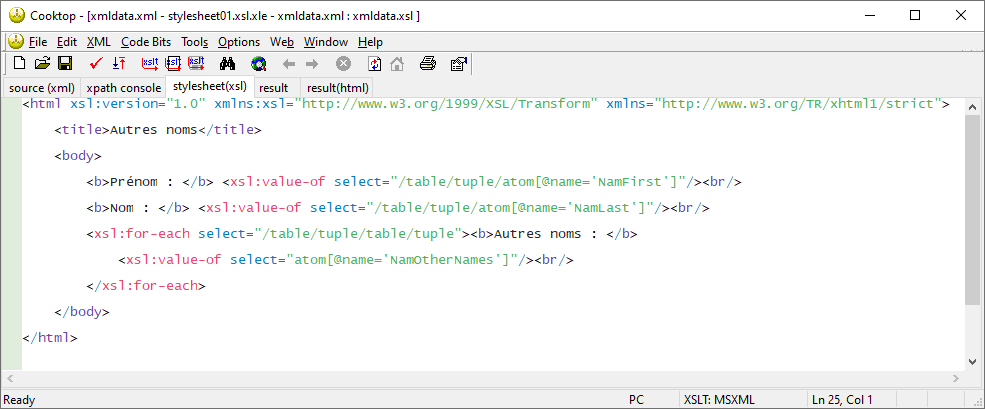Image resolution: width=985 pixels, height=409 pixels.
Task: Open the Web menu
Action: tap(282, 42)
